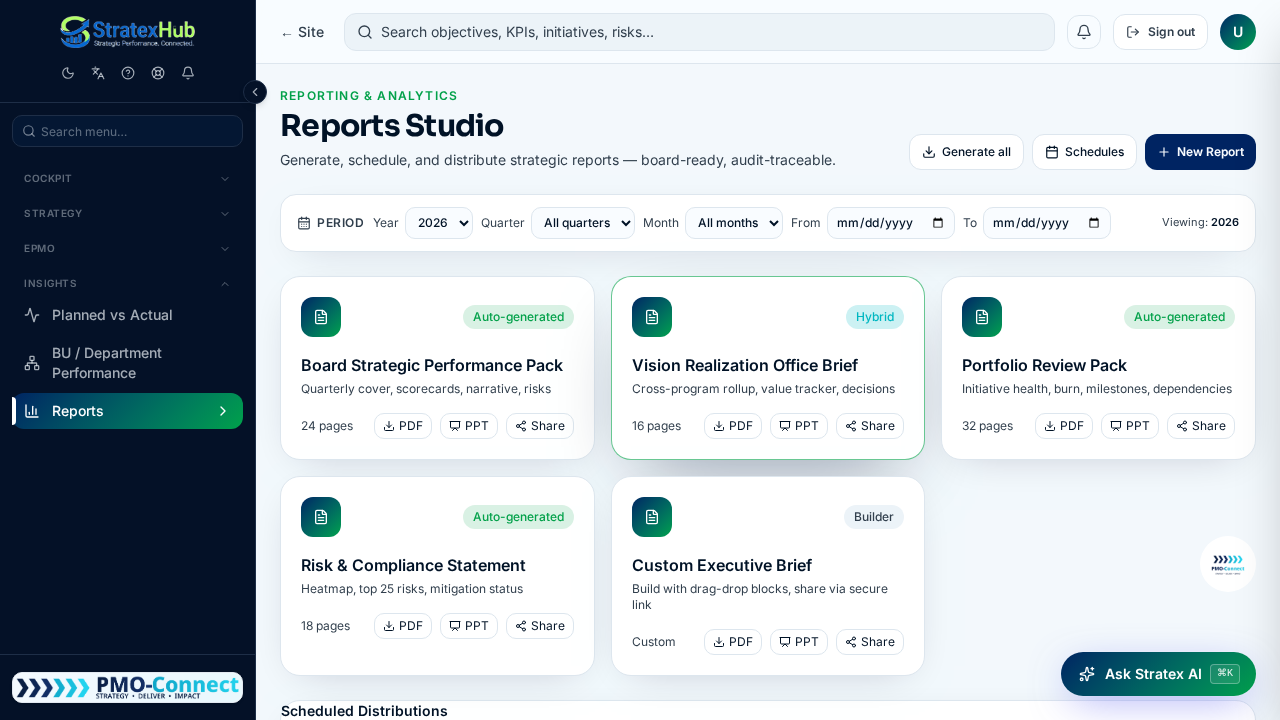
Task: Download PDF of Custom Executive Brief
Action: pyautogui.click(x=733, y=642)
